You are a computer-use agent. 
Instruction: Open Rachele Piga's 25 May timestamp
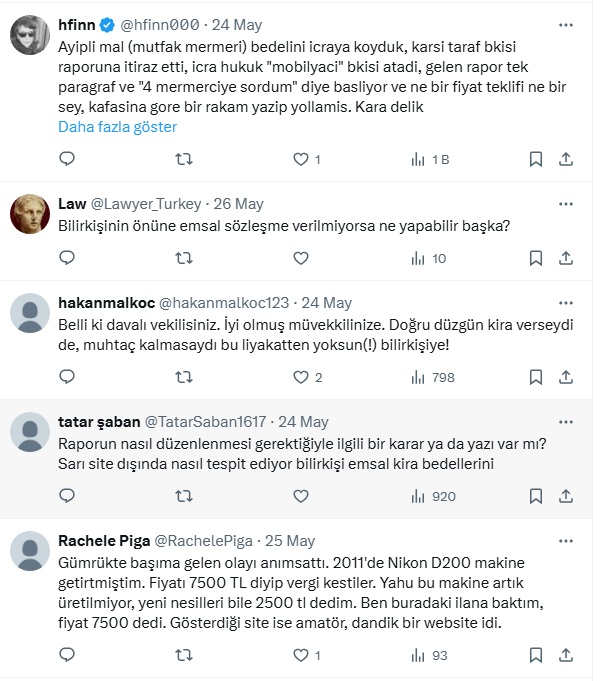[x=288, y=540]
